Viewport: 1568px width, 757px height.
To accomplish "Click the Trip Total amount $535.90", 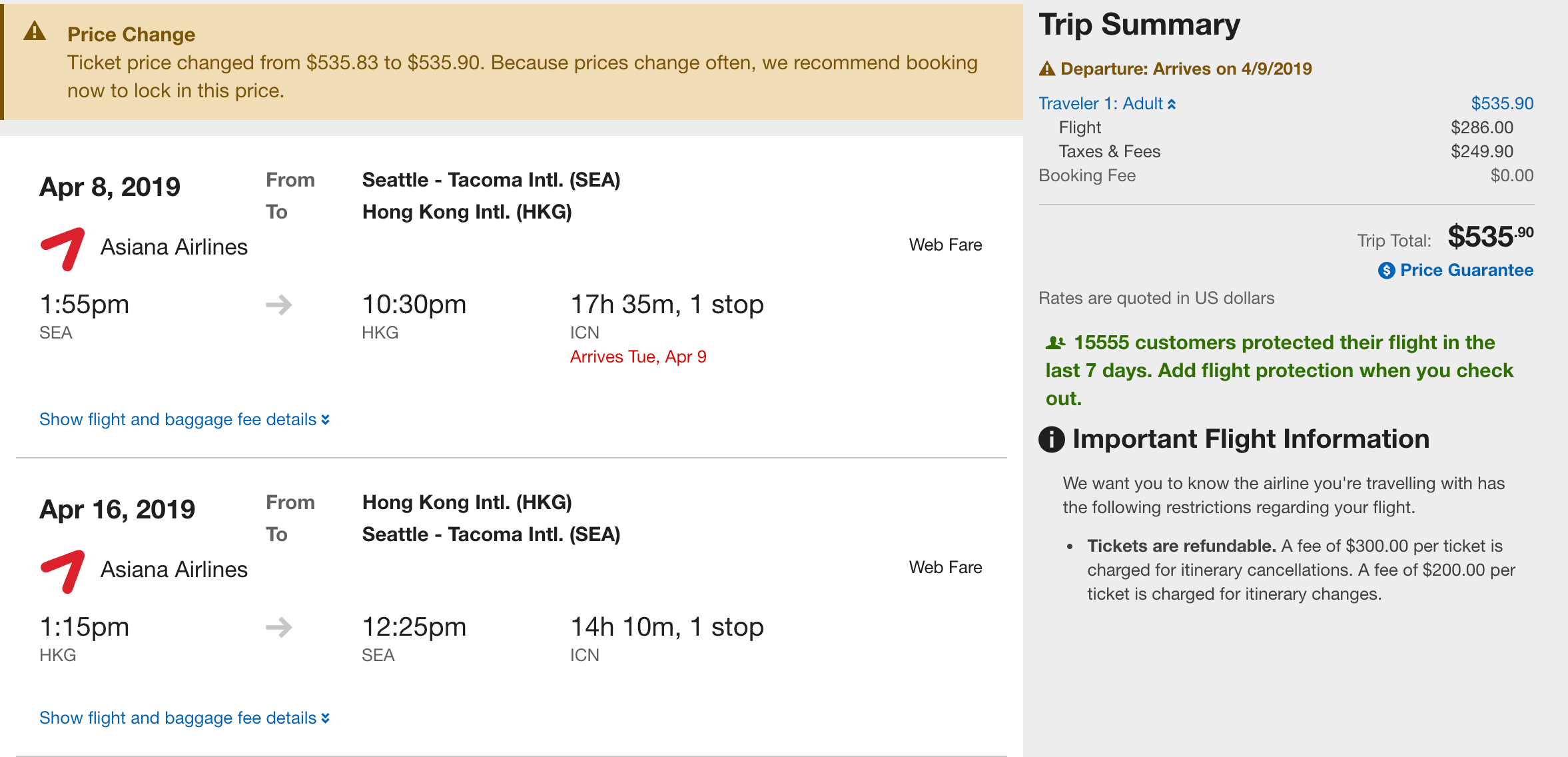I will click(x=1490, y=237).
